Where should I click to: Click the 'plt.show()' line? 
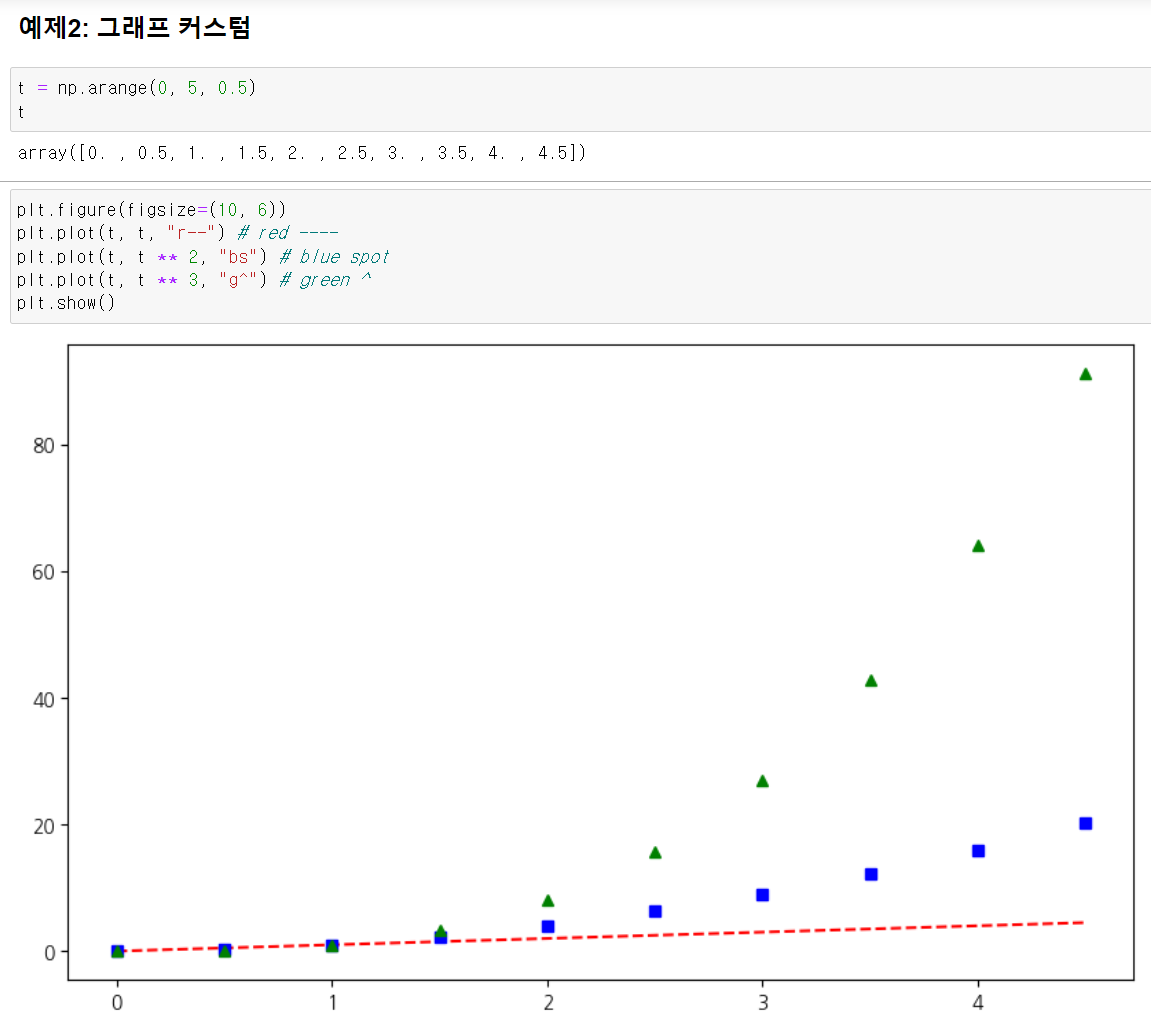(x=66, y=303)
